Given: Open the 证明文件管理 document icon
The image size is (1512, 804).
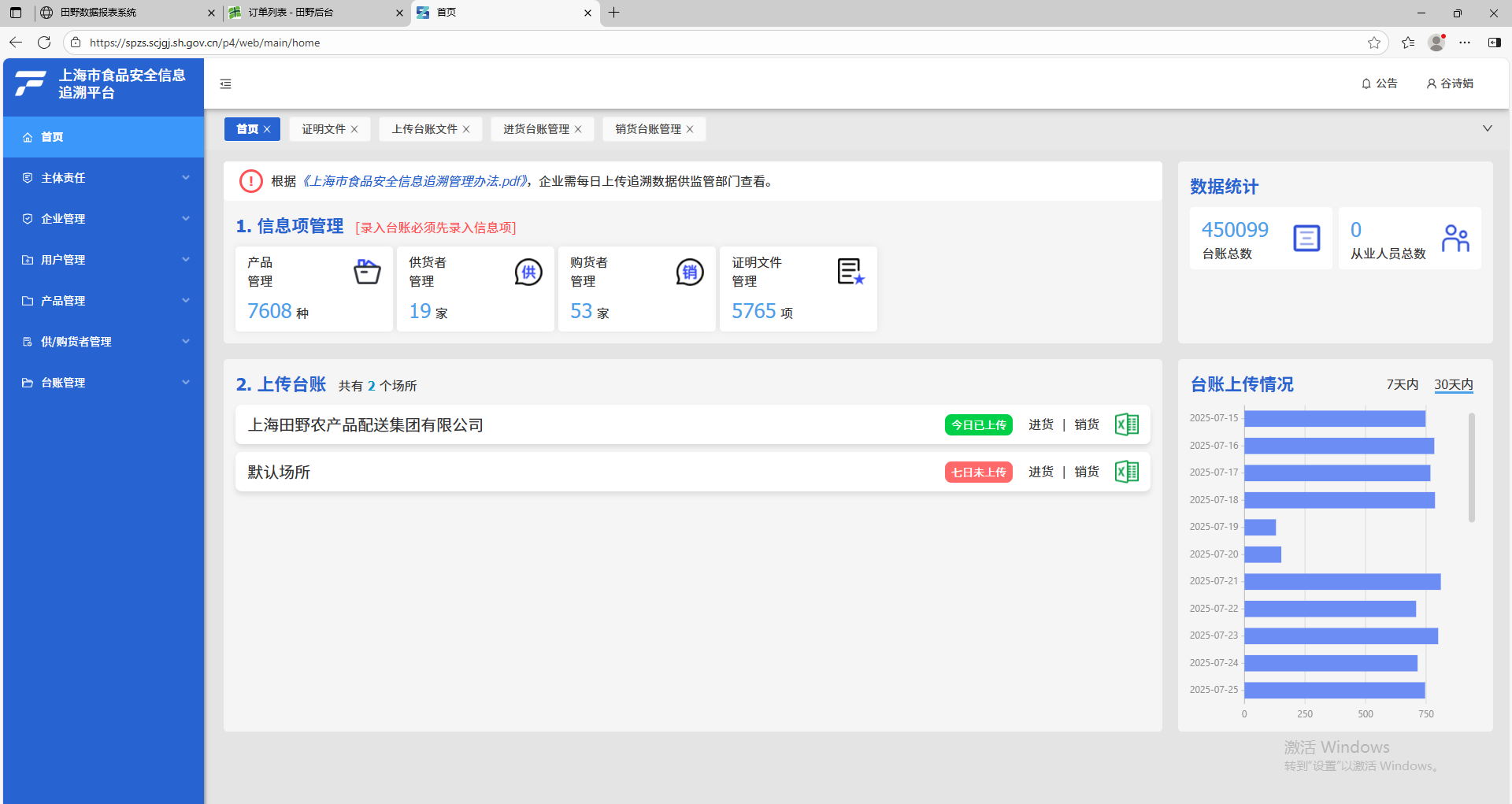Looking at the screenshot, I should 850,272.
